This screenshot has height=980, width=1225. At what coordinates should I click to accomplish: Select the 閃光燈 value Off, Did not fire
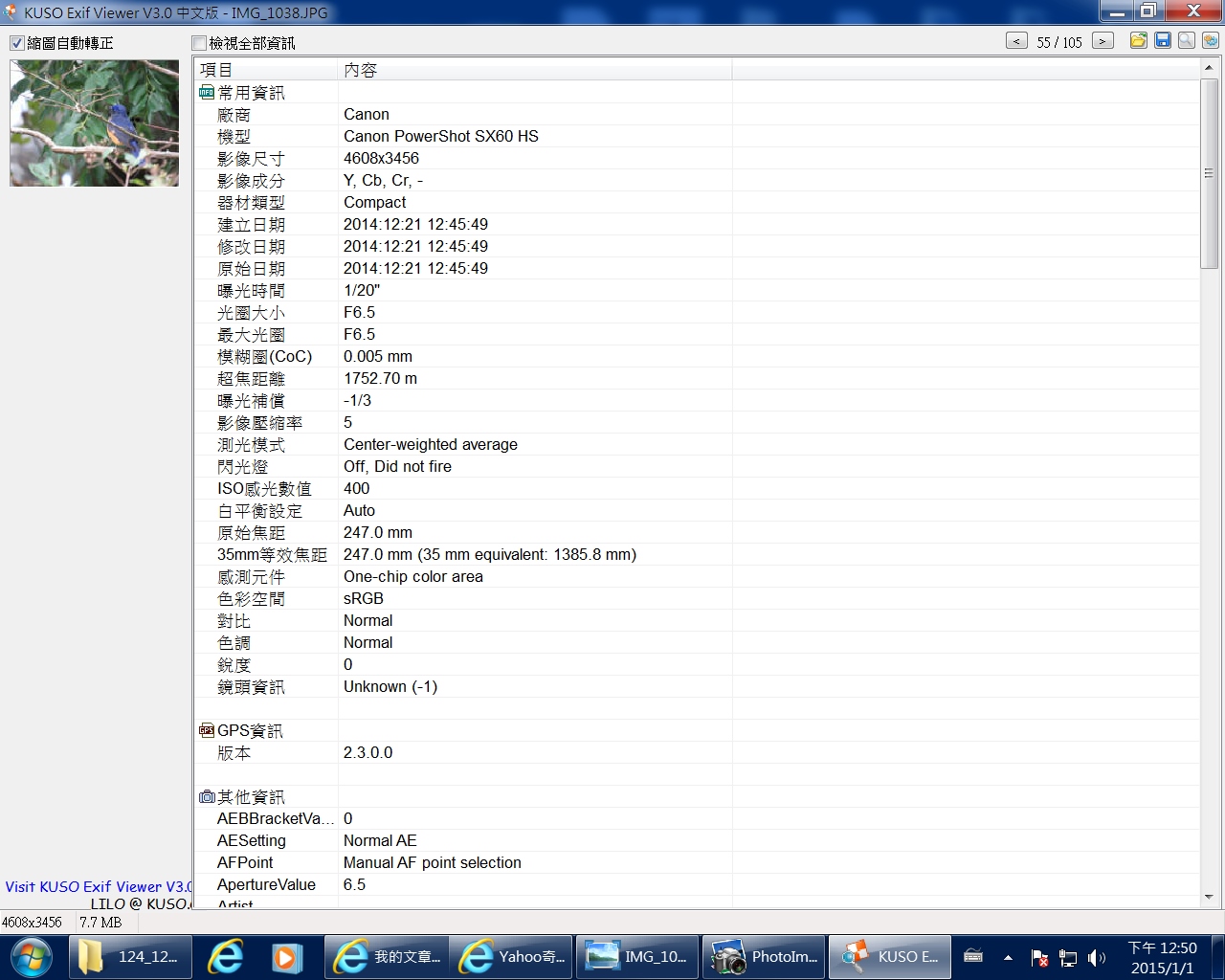tap(397, 467)
